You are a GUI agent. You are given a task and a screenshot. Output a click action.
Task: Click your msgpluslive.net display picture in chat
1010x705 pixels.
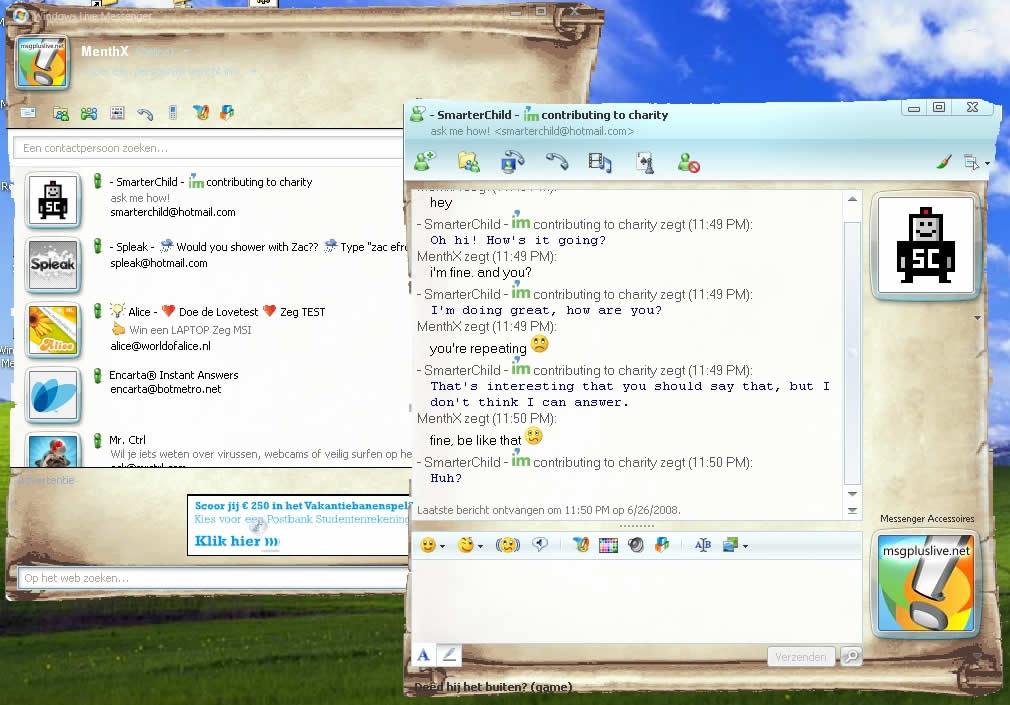pos(926,583)
